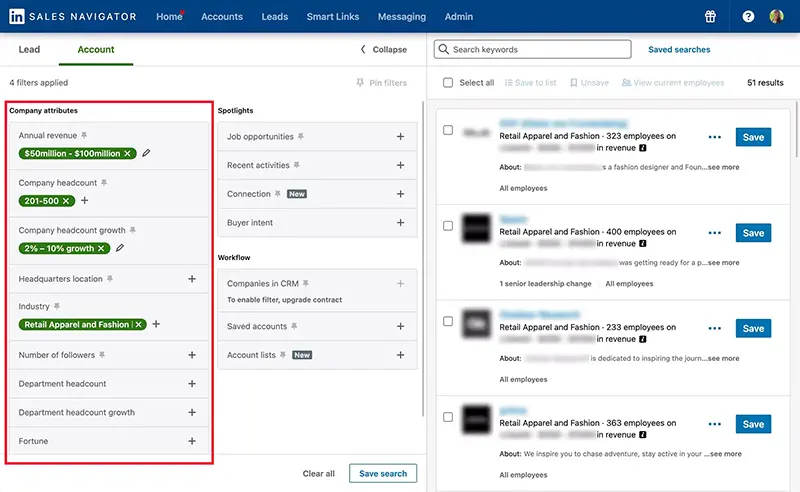Open the Admin nav item
The width and height of the screenshot is (800, 492).
(459, 16)
